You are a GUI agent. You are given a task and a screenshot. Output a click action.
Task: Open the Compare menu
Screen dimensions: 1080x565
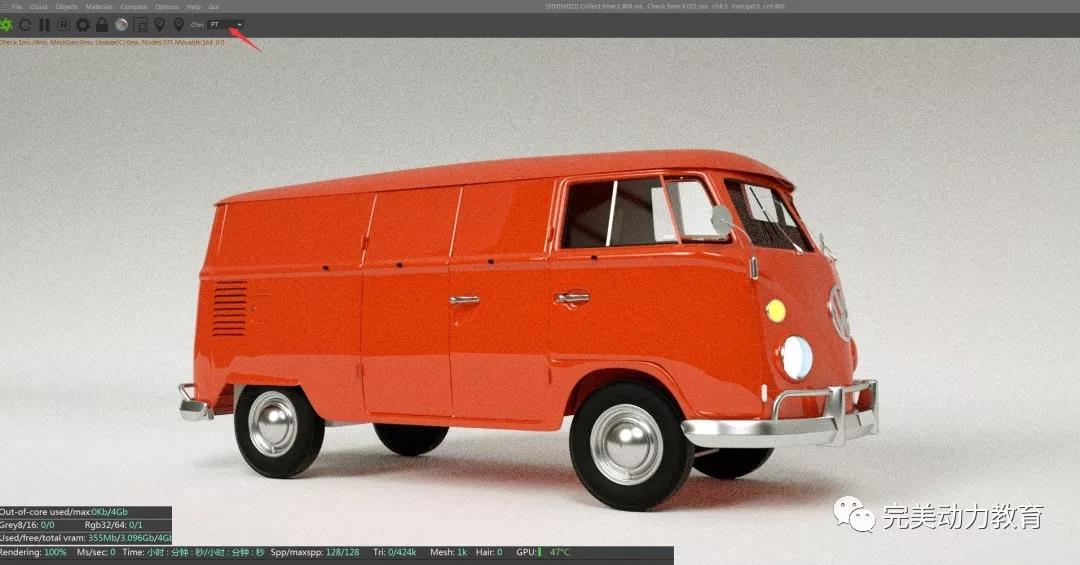[134, 6]
